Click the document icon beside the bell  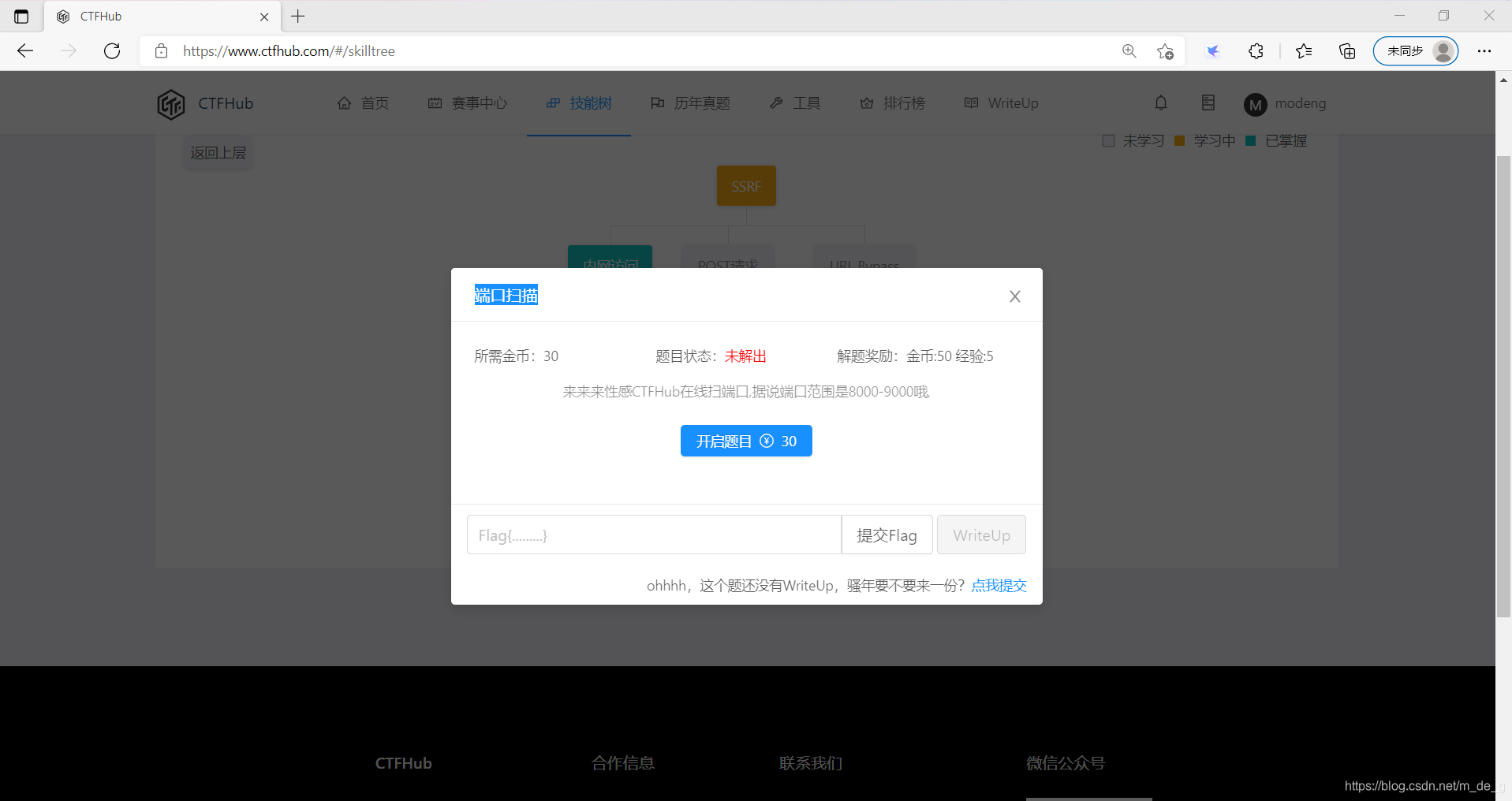coord(1208,102)
